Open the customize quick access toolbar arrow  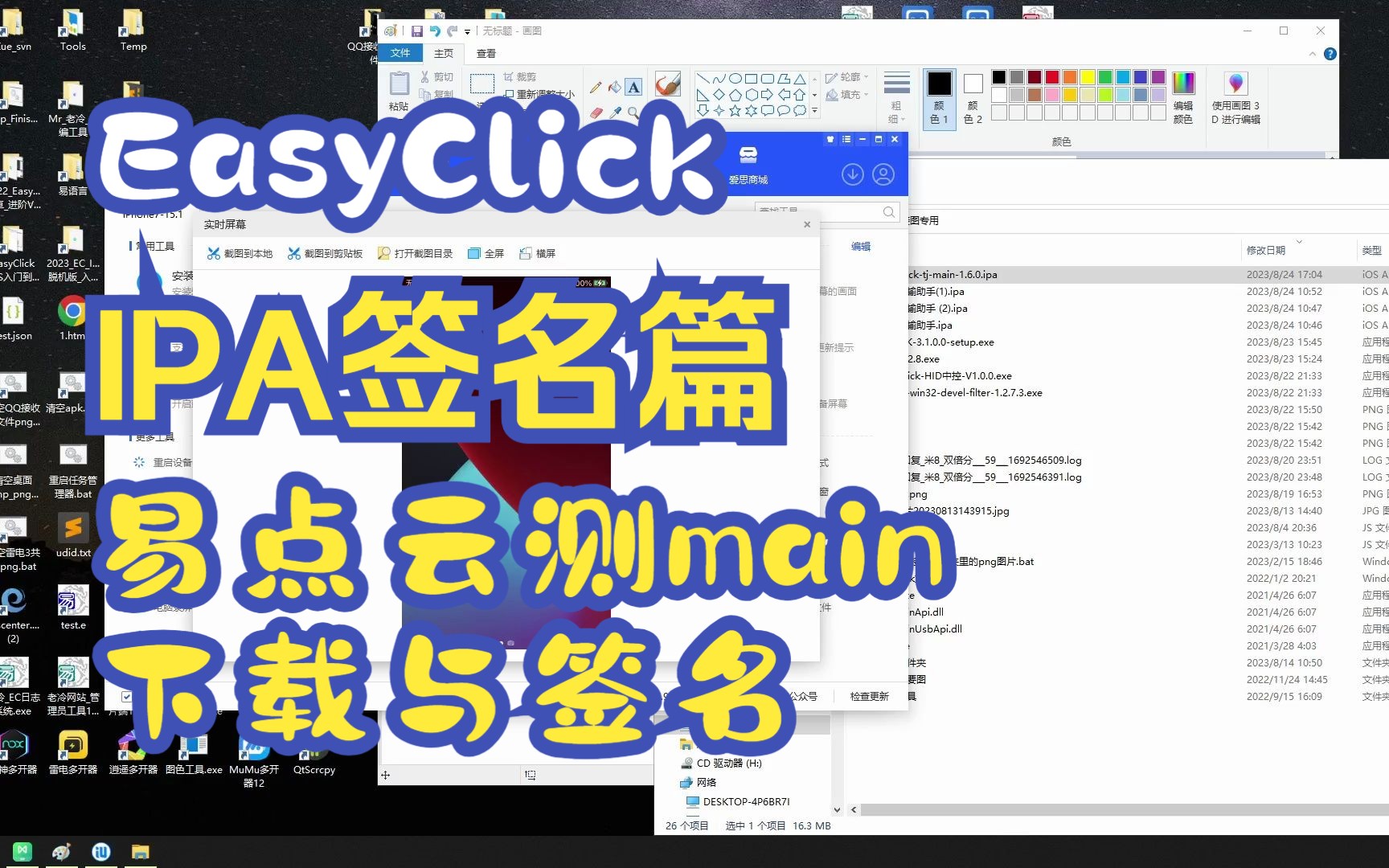tap(467, 32)
